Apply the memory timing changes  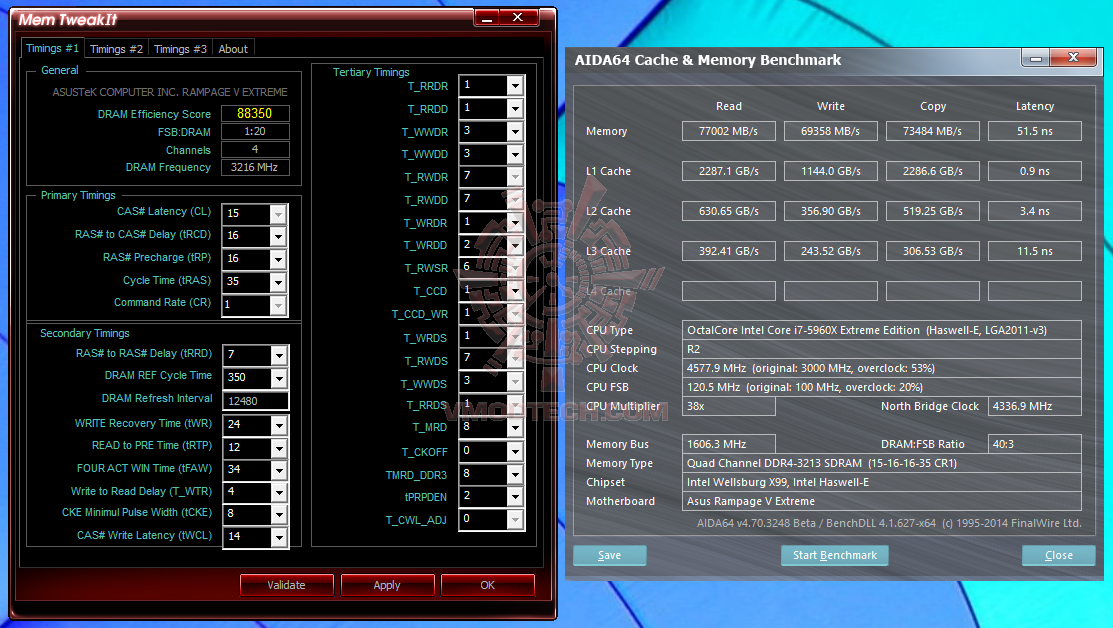point(388,585)
